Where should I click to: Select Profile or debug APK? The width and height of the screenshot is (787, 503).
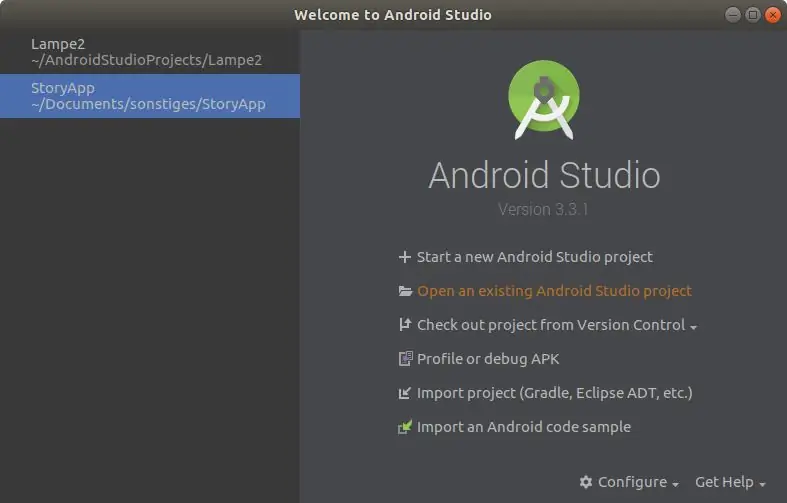(x=488, y=359)
